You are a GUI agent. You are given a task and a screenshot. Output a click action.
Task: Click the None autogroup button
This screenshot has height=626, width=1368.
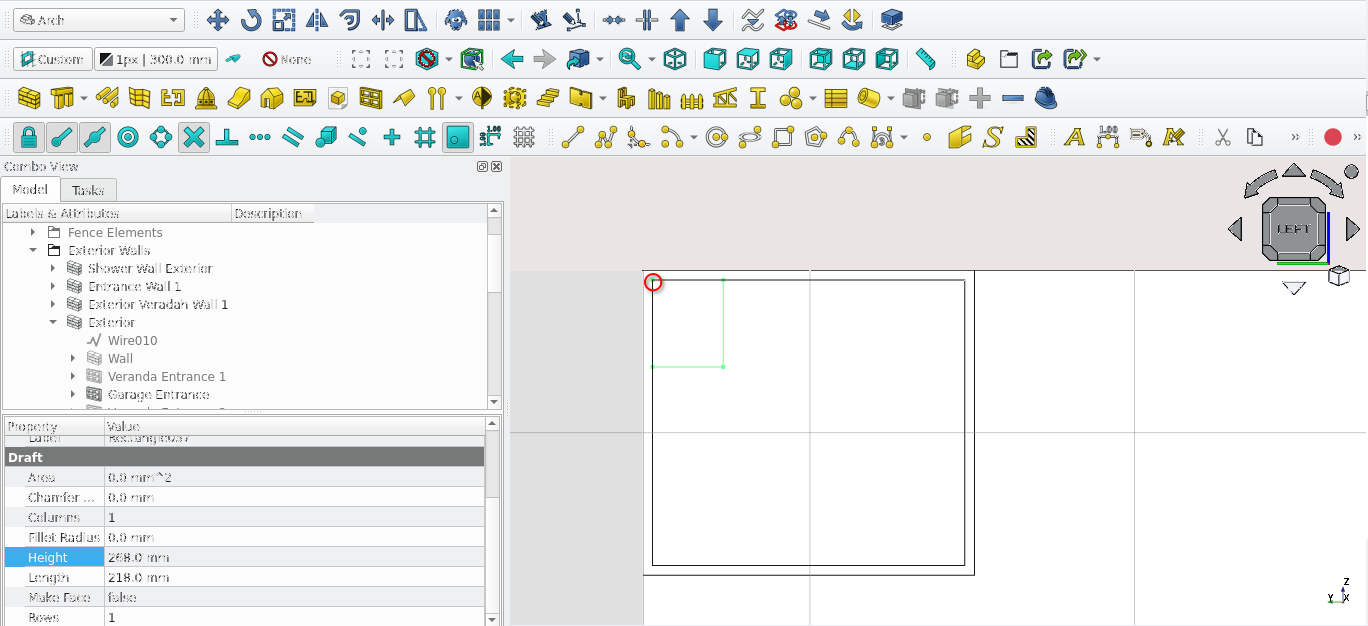[x=286, y=59]
